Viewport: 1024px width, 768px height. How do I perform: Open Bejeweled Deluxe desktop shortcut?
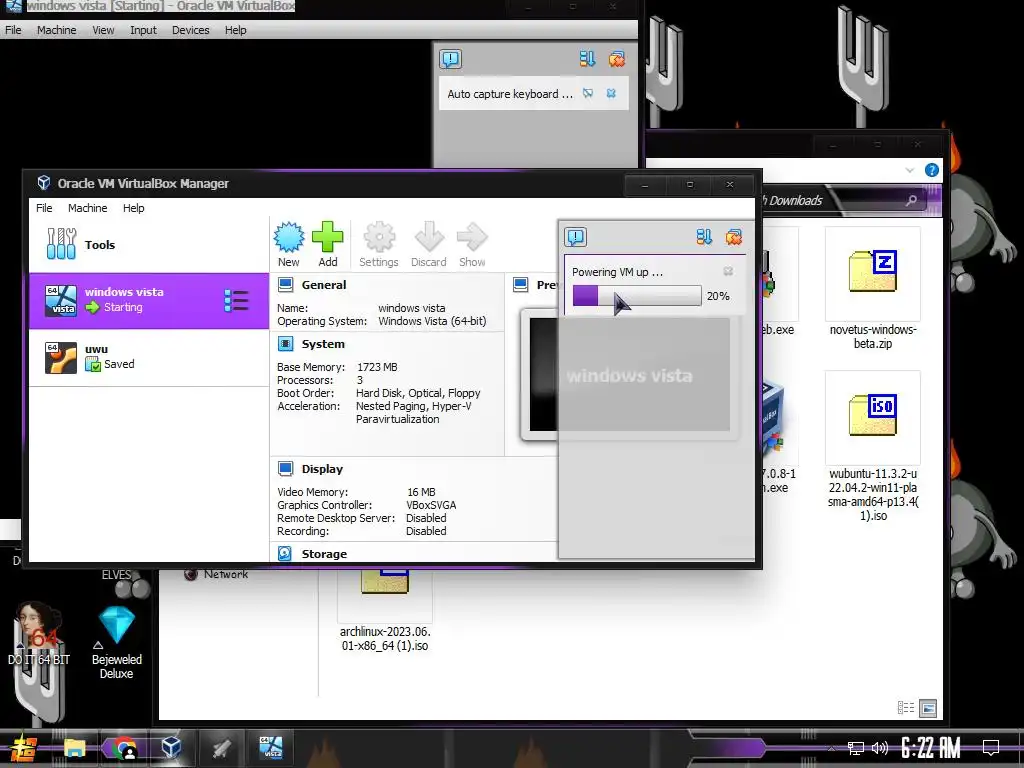[x=116, y=641]
